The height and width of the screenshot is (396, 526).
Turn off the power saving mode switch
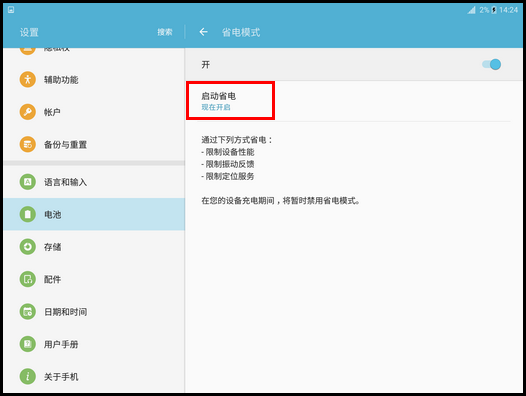491,64
